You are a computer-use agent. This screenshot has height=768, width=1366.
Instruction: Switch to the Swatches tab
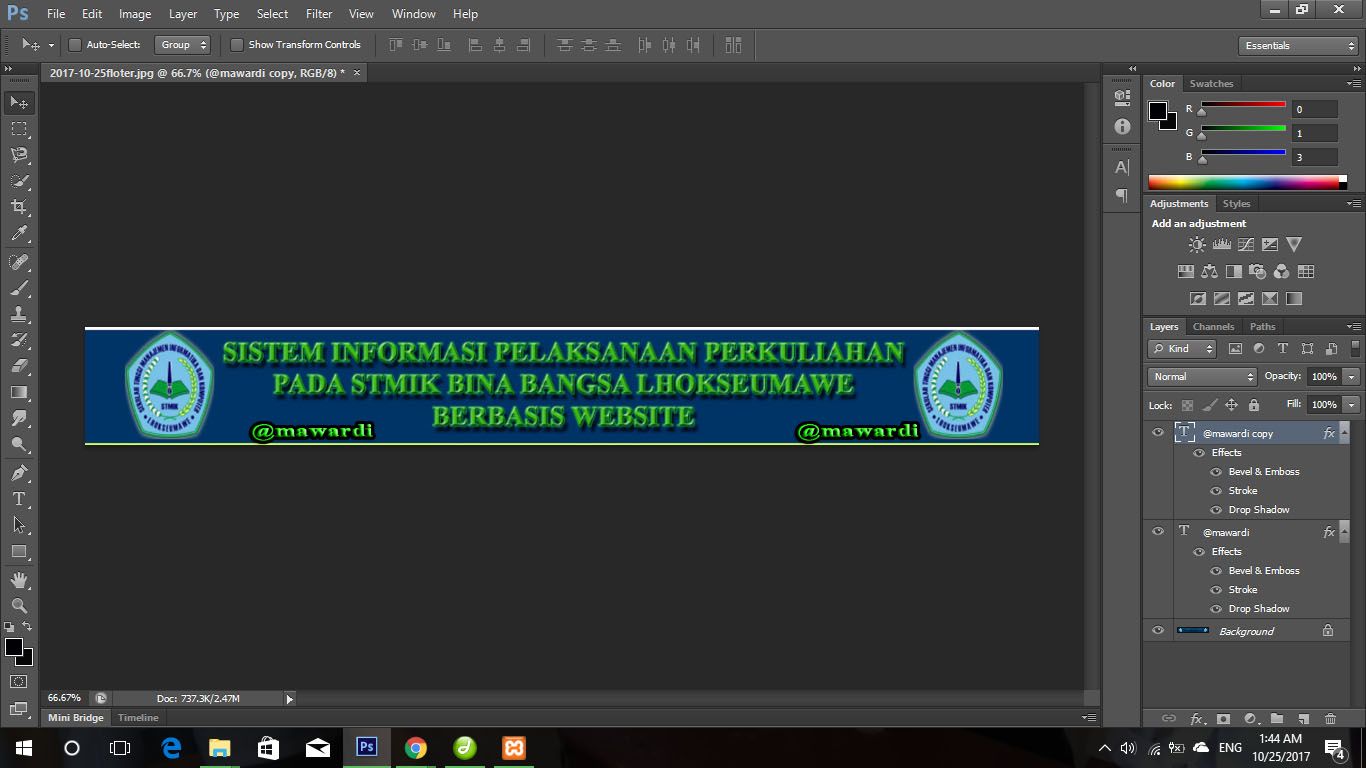pos(1211,84)
